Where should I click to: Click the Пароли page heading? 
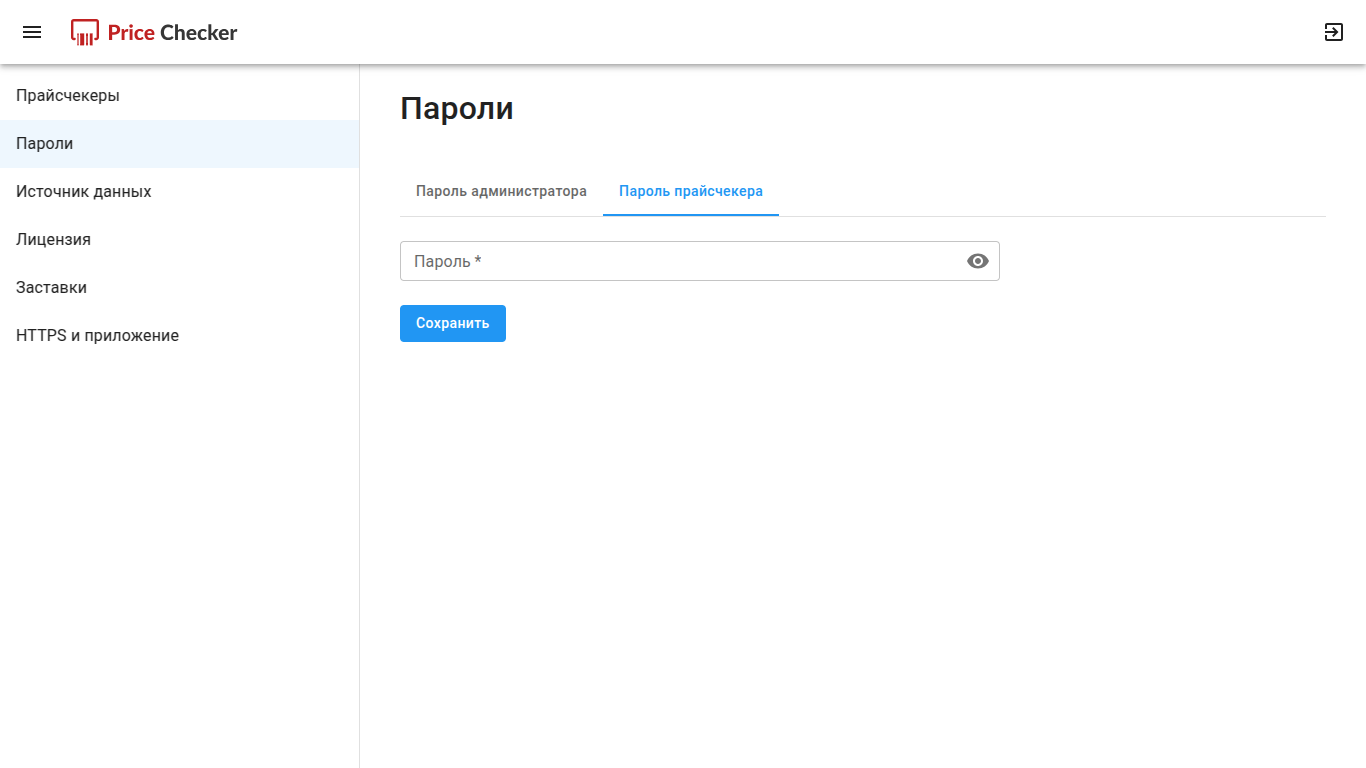point(457,108)
